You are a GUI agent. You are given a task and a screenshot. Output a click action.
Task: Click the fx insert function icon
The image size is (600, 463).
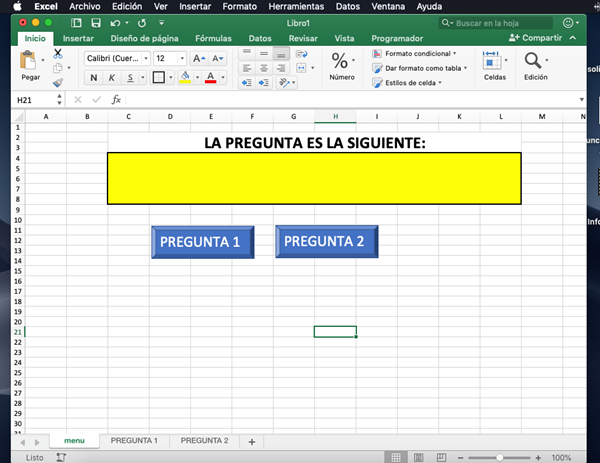(x=116, y=100)
